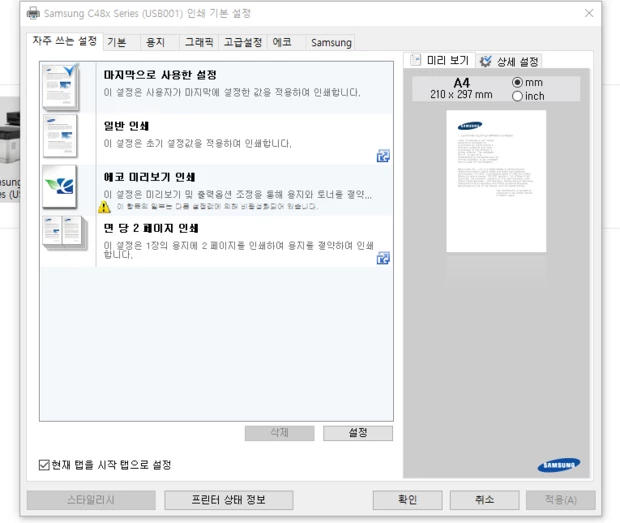Show the 미리 보기 preview tab
This screenshot has height=523, width=620.
[440, 60]
